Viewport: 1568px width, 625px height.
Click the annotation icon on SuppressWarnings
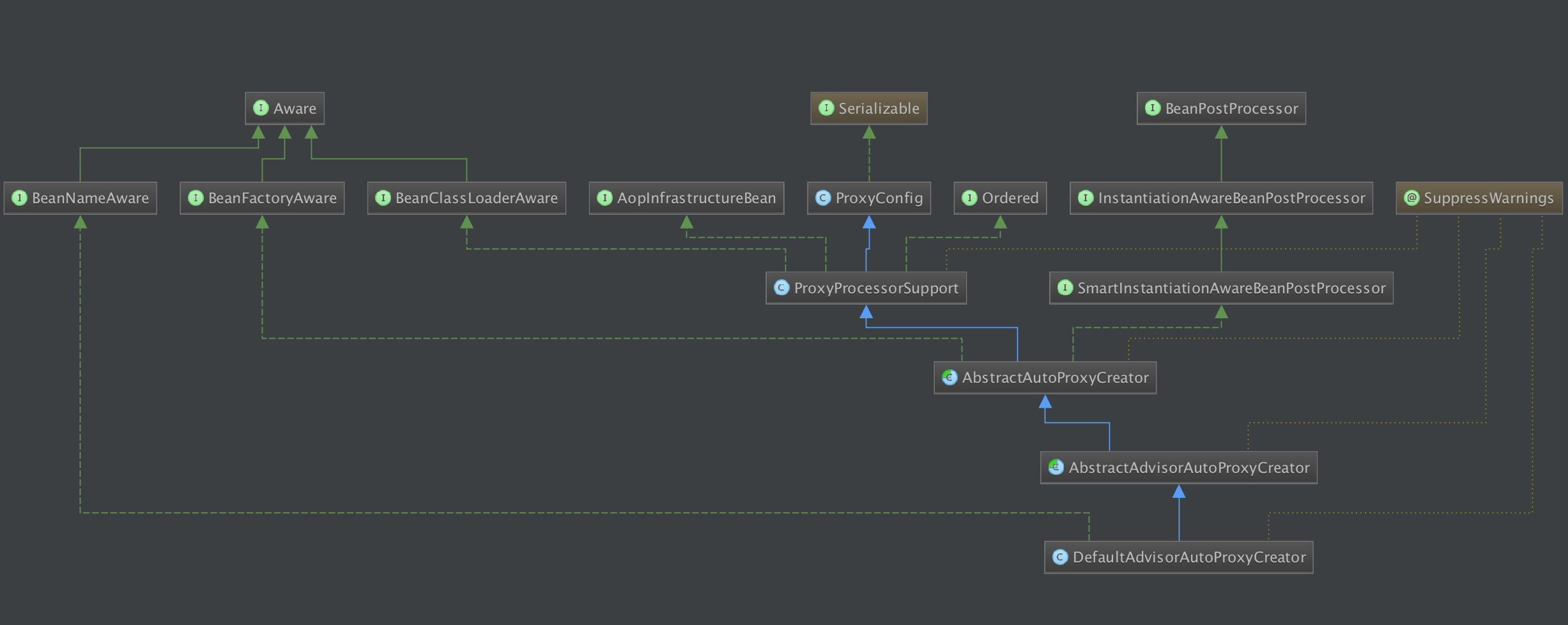click(1411, 198)
